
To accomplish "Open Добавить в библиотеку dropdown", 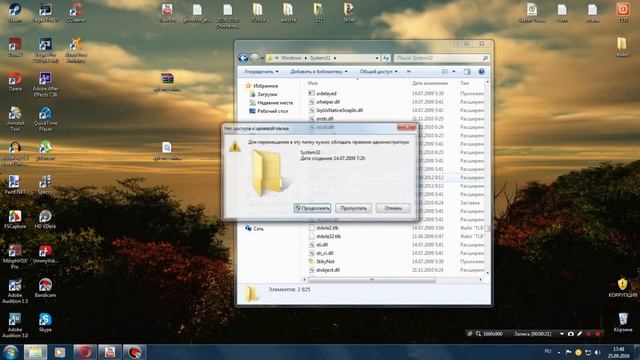I will click(319, 72).
